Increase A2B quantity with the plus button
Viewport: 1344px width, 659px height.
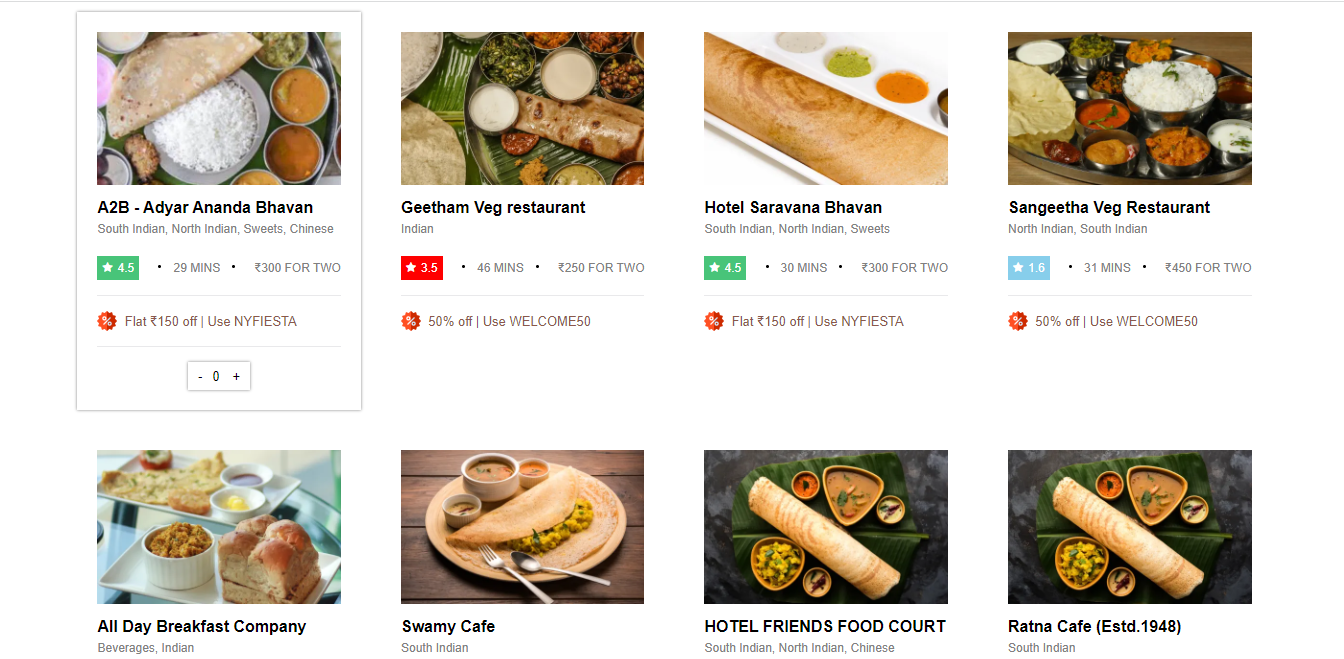(236, 377)
